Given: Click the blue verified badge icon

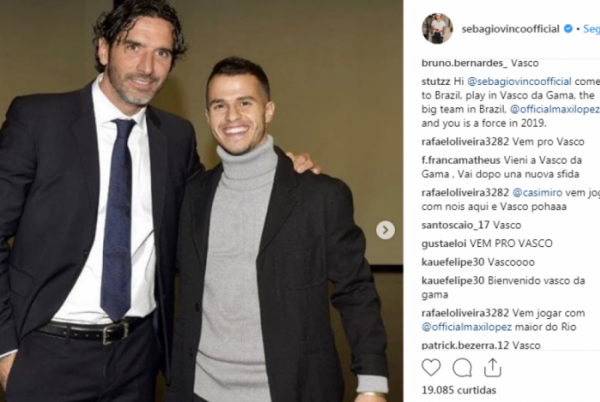Looking at the screenshot, I should coord(568,29).
